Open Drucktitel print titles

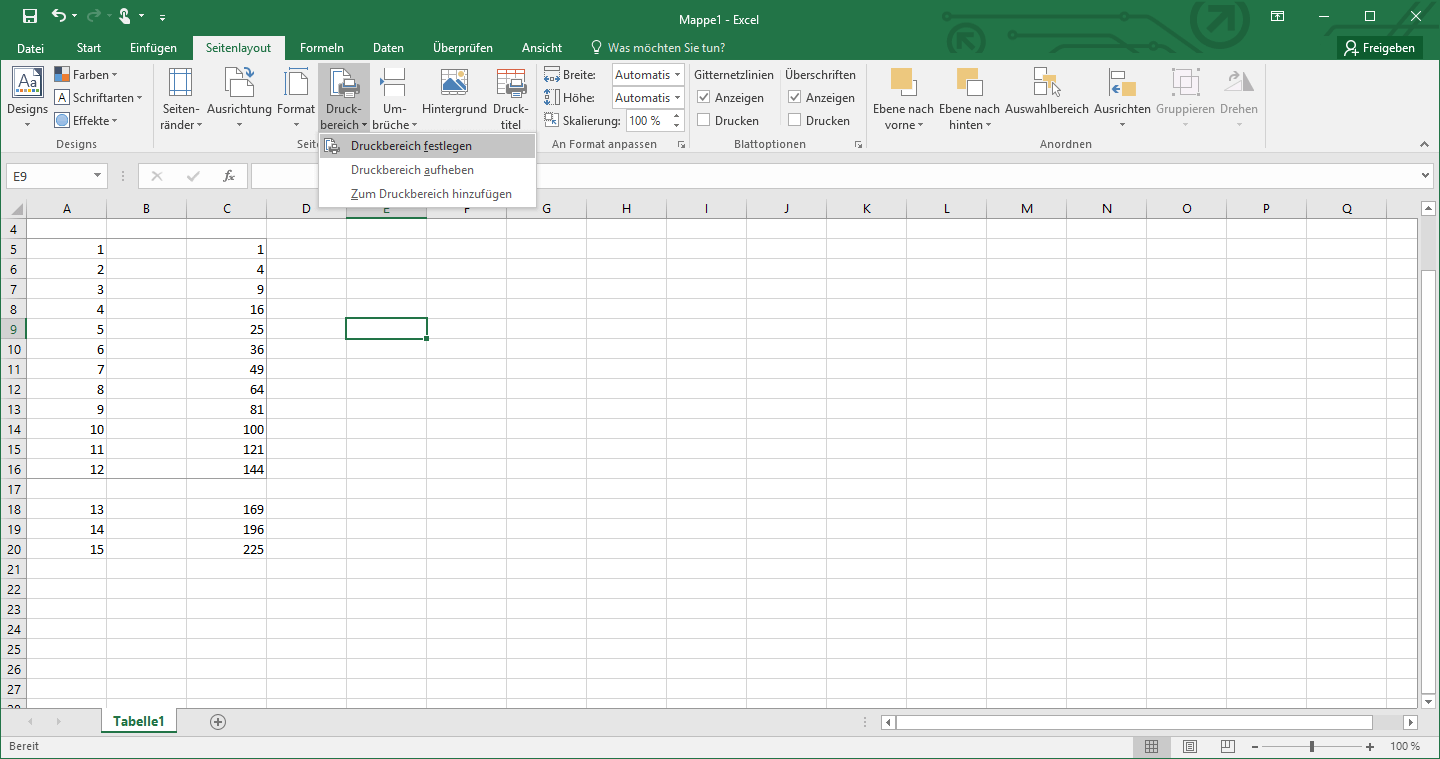pyautogui.click(x=511, y=98)
